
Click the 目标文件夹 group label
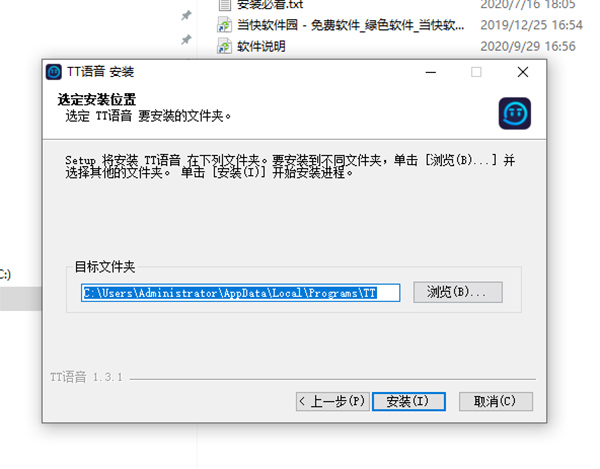(105, 267)
